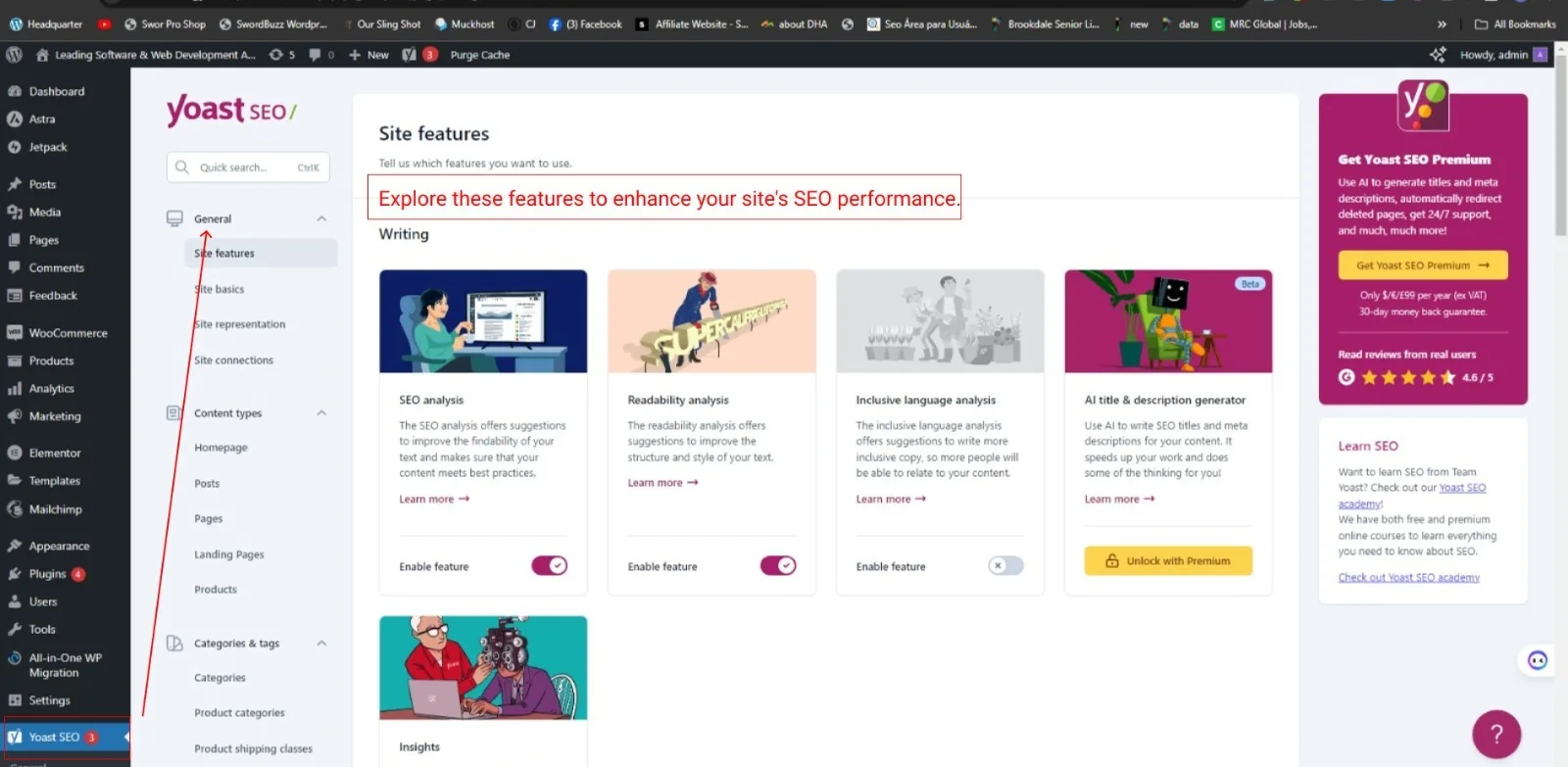Enable the Inclusive language analysis toggle
Image resolution: width=1568 pixels, height=767 pixels.
tap(1006, 565)
